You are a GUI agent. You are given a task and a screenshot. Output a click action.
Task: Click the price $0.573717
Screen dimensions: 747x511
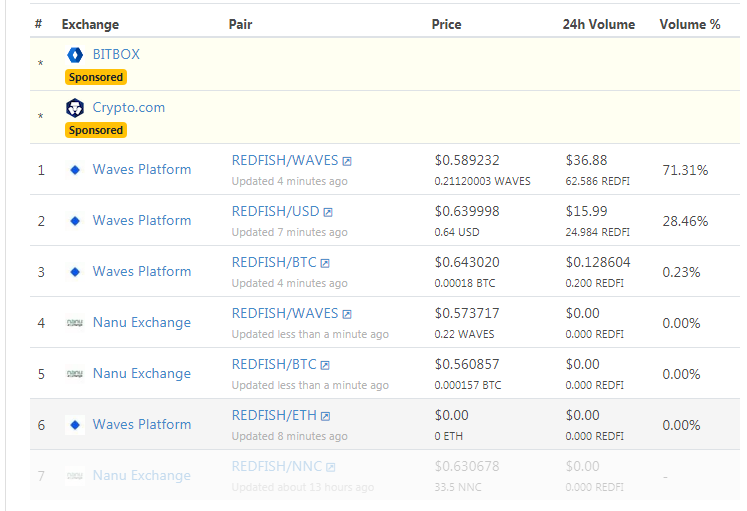467,313
